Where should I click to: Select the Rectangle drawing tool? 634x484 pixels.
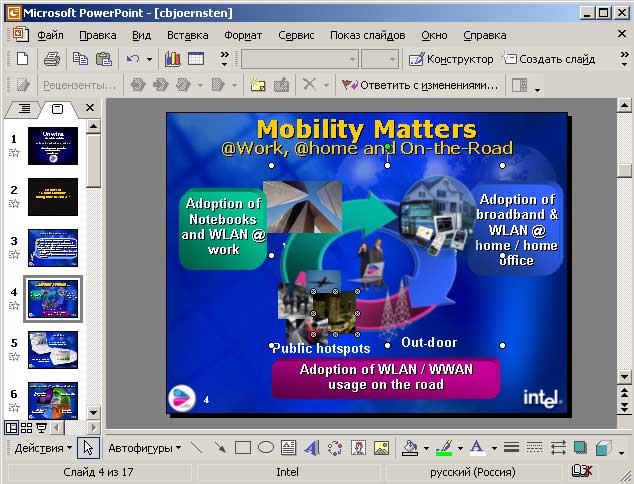point(242,448)
